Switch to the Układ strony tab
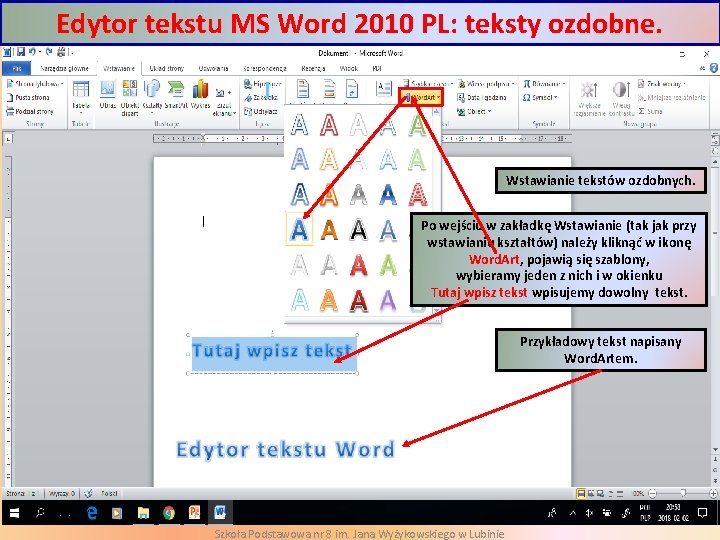Image resolution: width=720 pixels, height=540 pixels. click(x=166, y=68)
